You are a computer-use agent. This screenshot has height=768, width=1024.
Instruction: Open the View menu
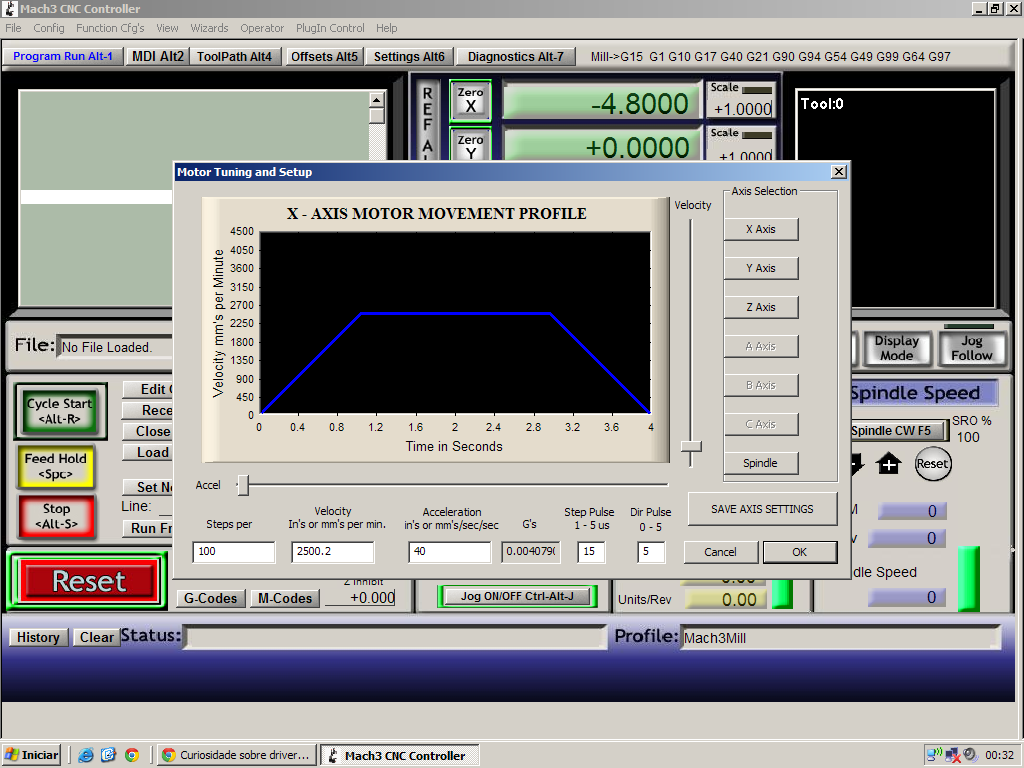pyautogui.click(x=167, y=28)
